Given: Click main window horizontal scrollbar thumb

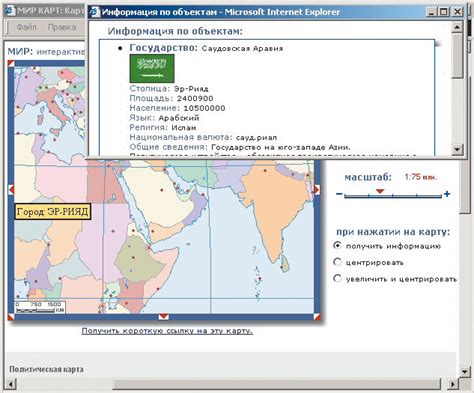Looking at the screenshot, I should tap(277, 384).
